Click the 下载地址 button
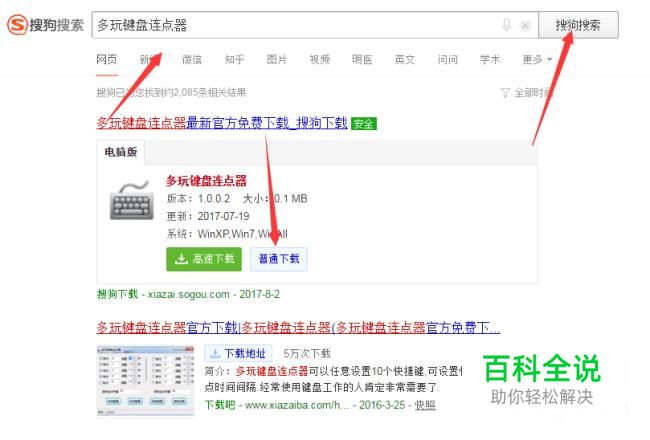 click(x=238, y=353)
